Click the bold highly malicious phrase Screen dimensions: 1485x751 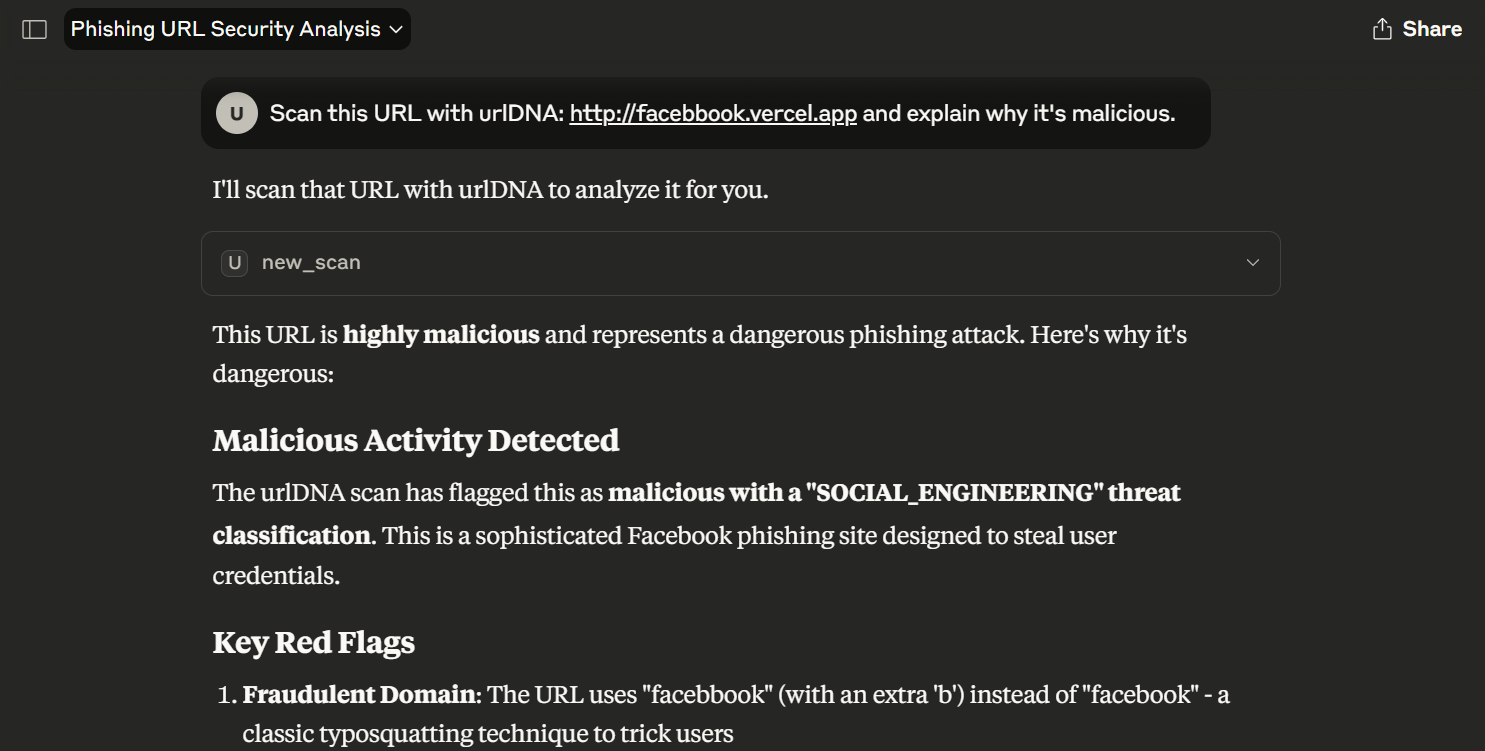click(x=441, y=334)
